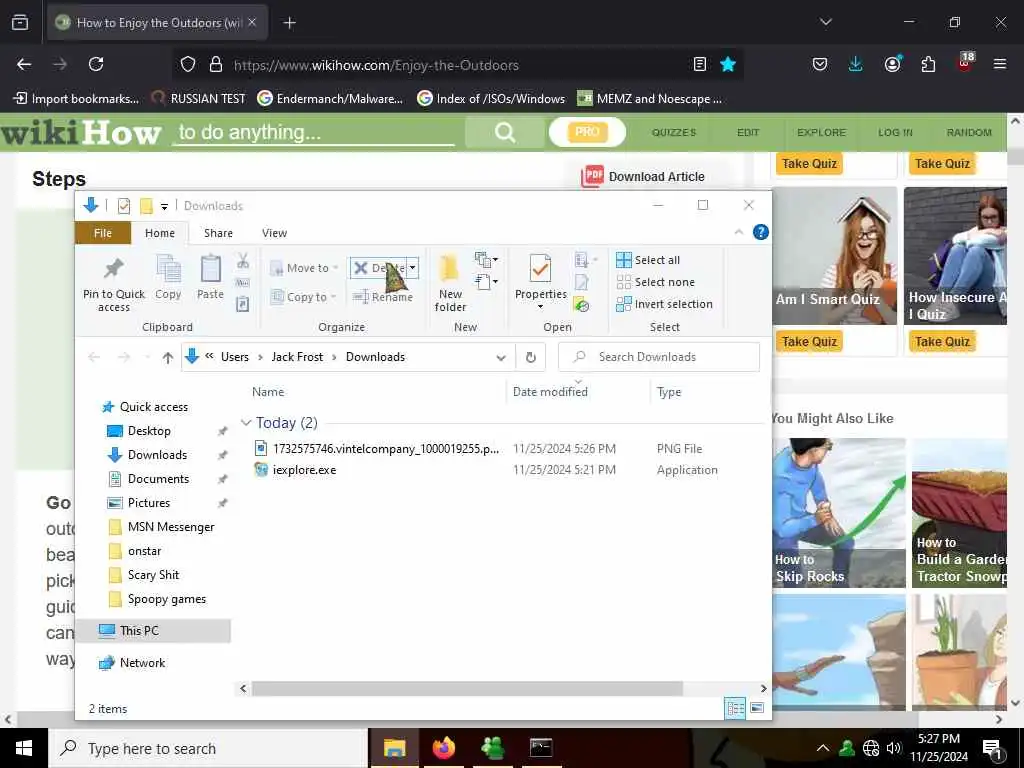Switch to Large icons view layout icon
This screenshot has width=1024, height=768.
pos(757,708)
